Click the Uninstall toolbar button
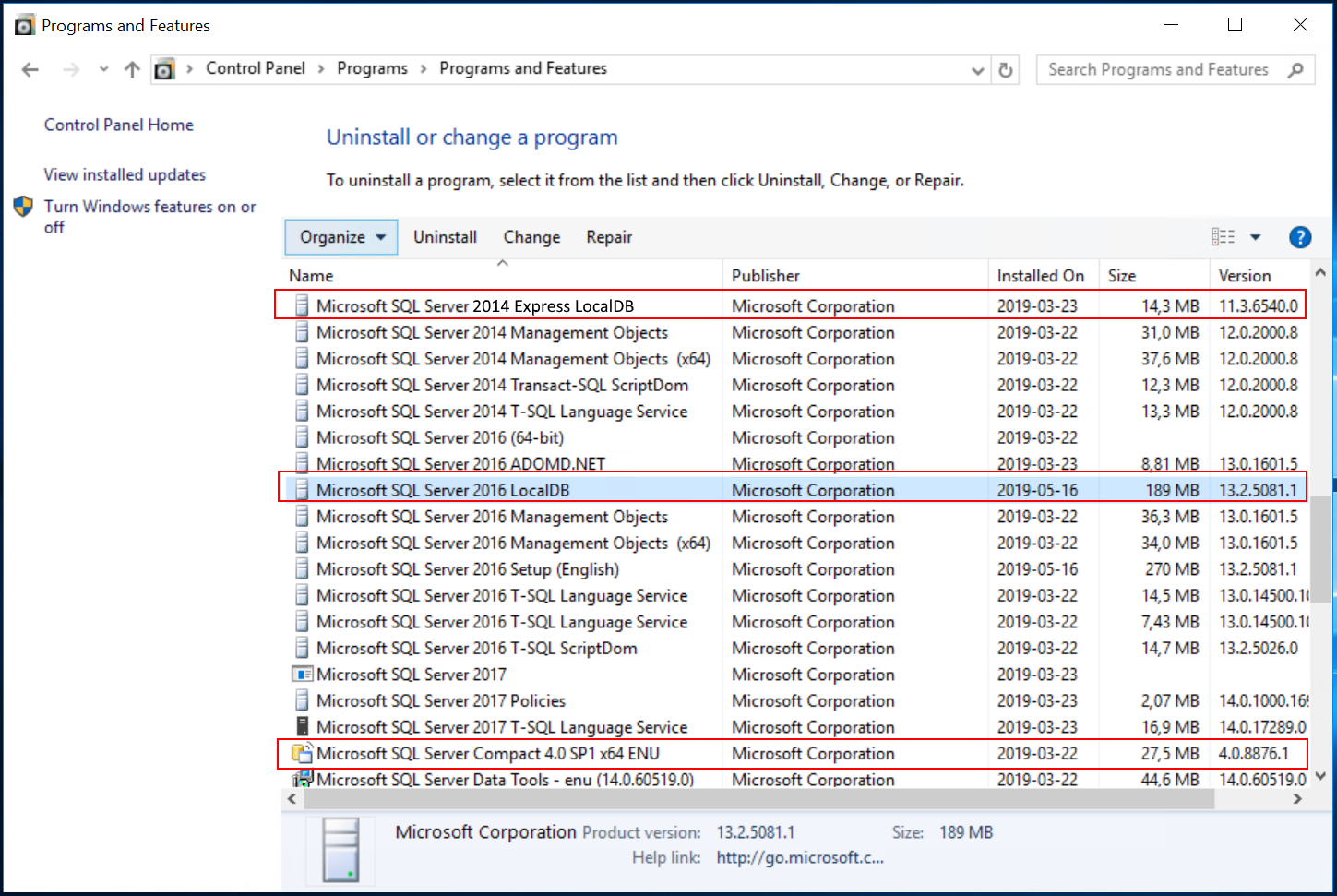This screenshot has width=1337, height=896. point(445,237)
